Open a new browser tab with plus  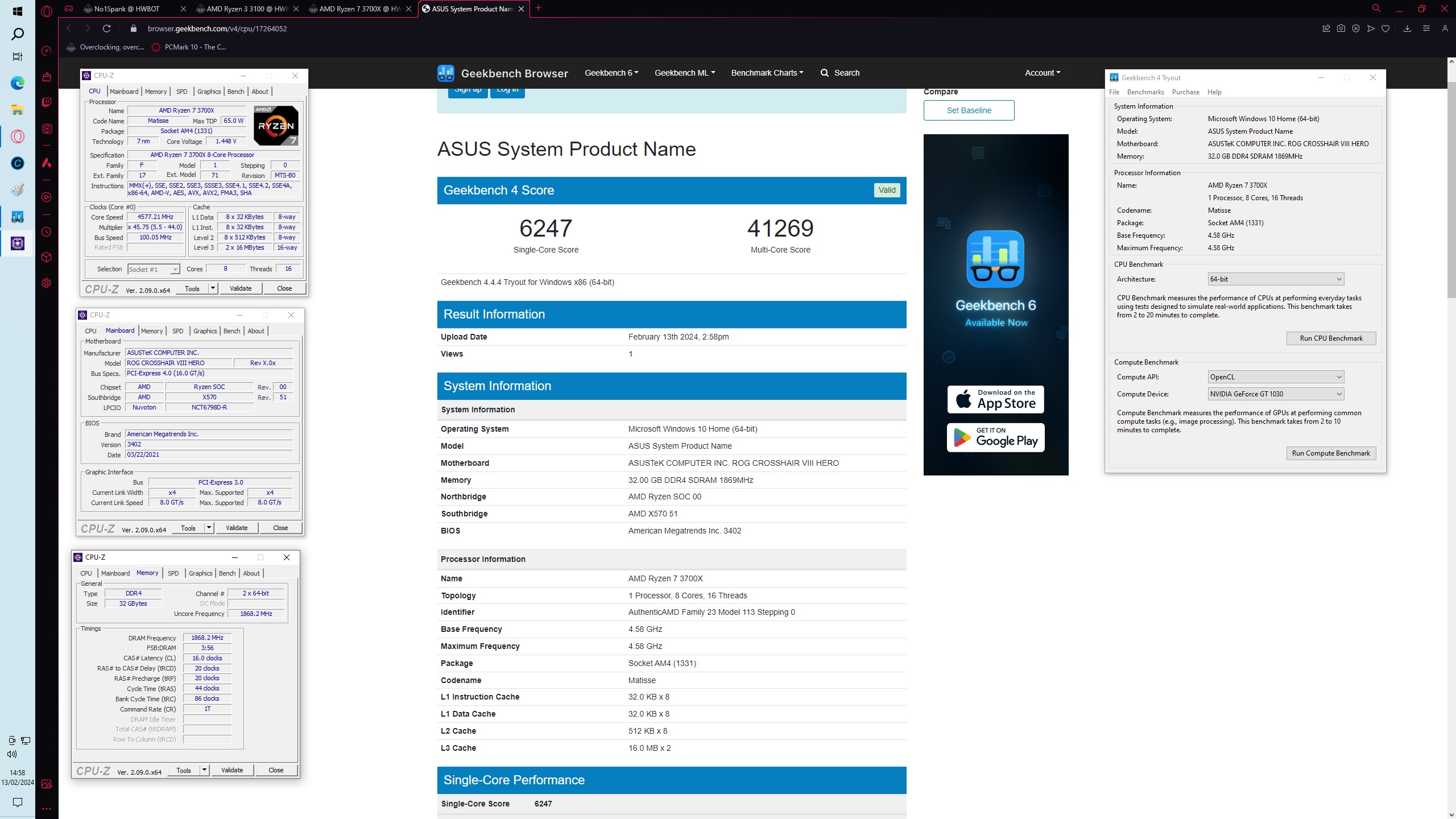tap(538, 8)
